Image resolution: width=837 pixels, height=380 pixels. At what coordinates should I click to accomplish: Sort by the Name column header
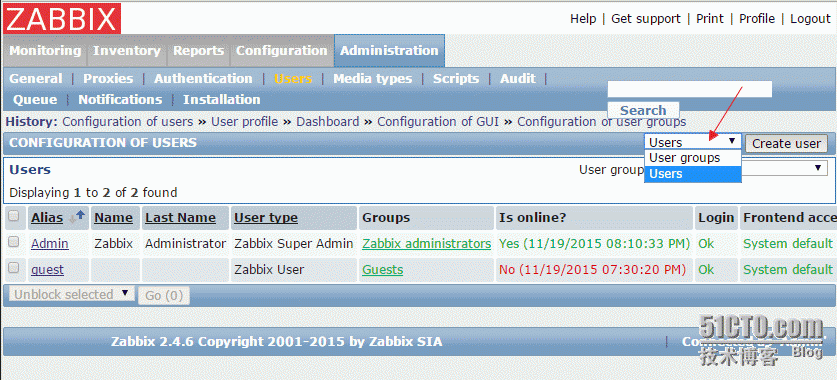[114, 218]
